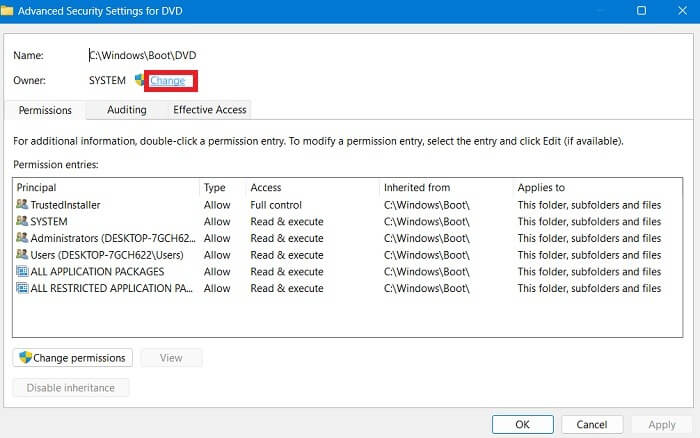This screenshot has width=700, height=438.
Task: Click Full control in the TrustedInstaller row
Action: (276, 205)
